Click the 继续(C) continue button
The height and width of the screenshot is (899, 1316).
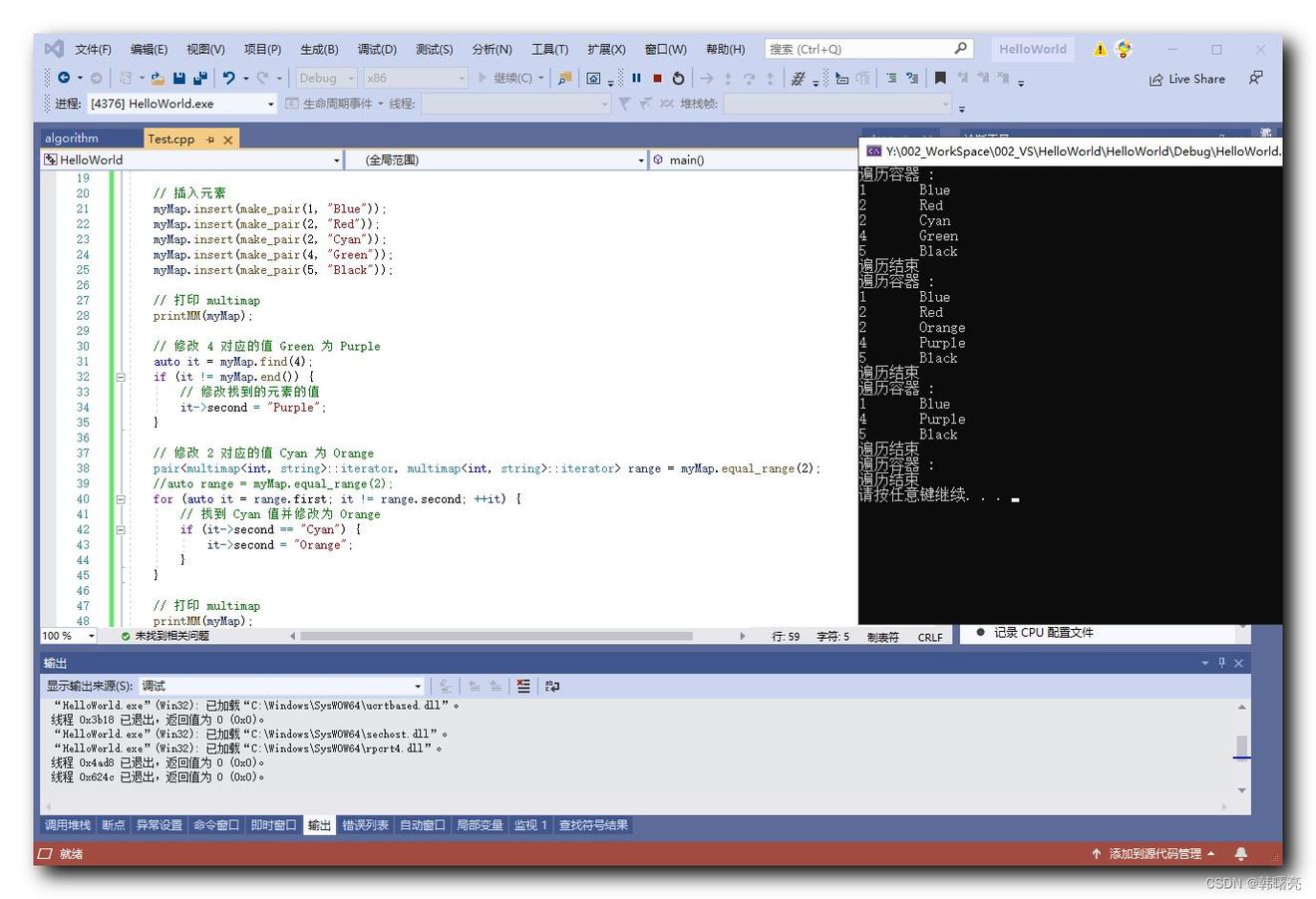(x=511, y=78)
